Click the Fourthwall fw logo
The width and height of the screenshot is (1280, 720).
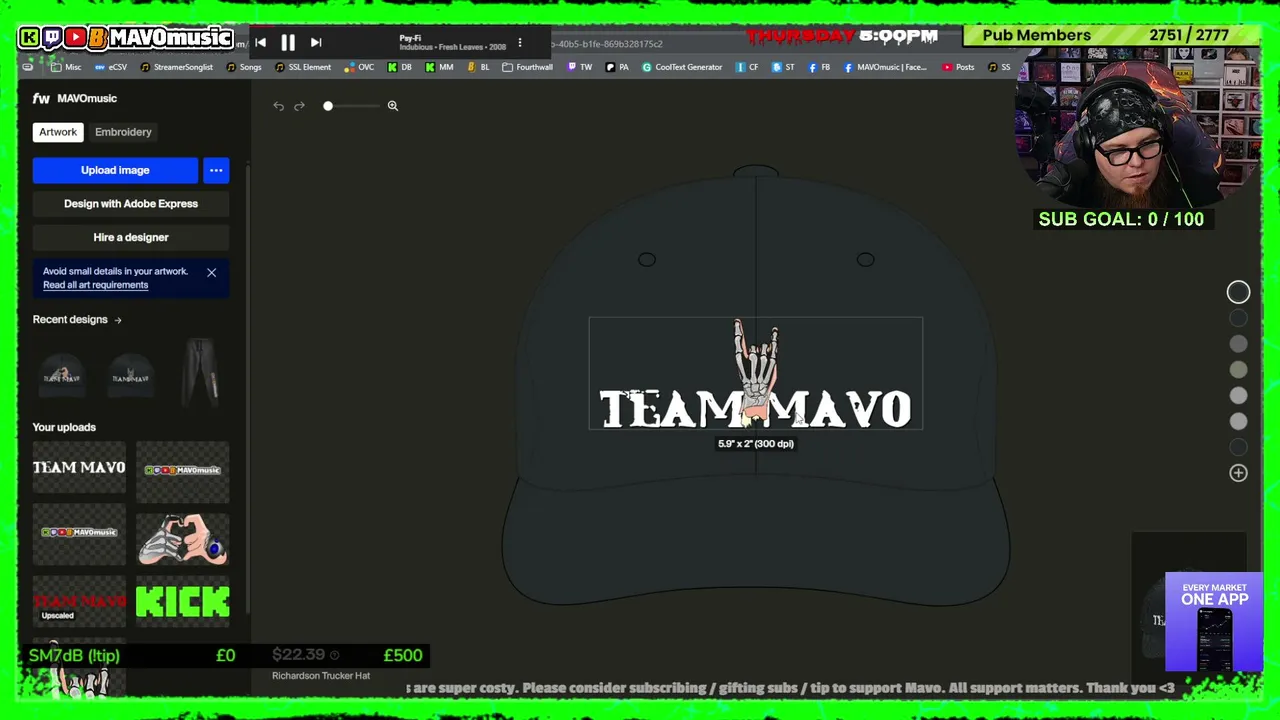[x=41, y=98]
